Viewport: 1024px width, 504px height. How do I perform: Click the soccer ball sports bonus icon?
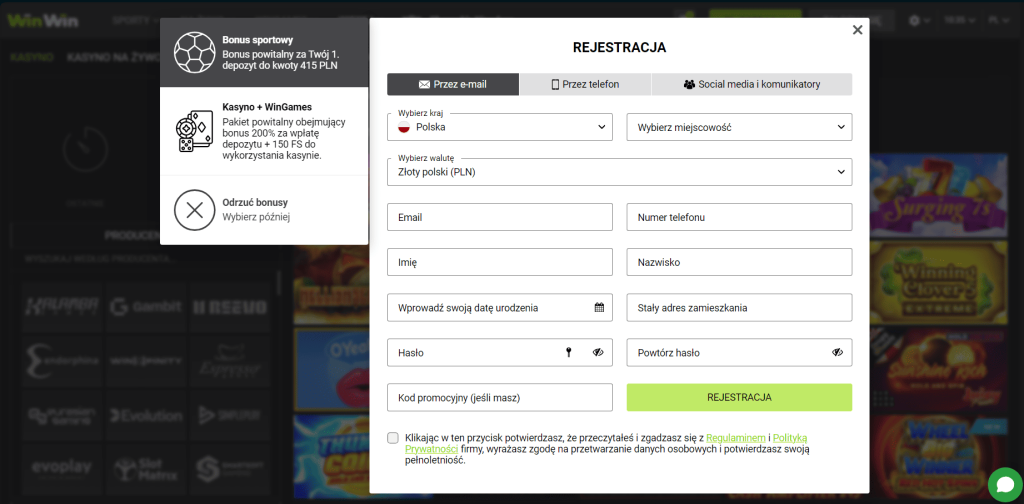pos(195,53)
